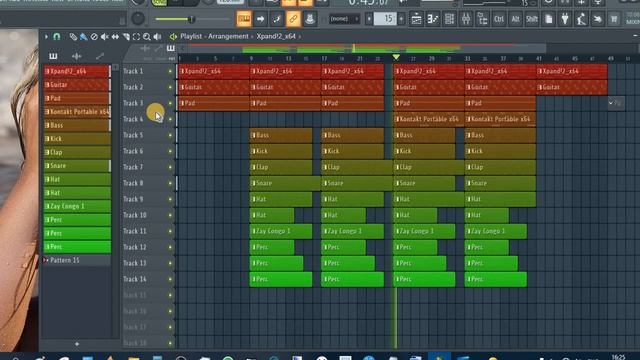640x360 pixels.
Task: Switch to audio clips tab in picker panel
Action: 77,56
